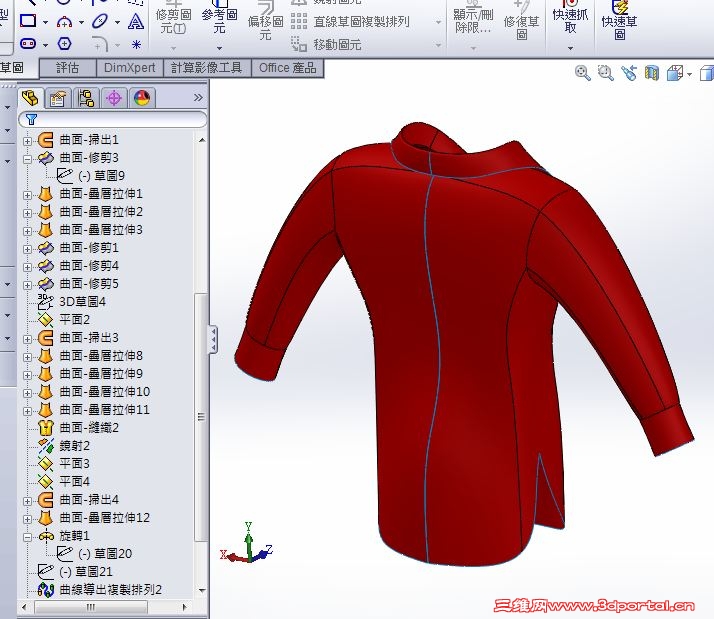Open the FeatureManager design tree tab
Image resolution: width=714 pixels, height=619 pixels.
pyautogui.click(x=31, y=98)
